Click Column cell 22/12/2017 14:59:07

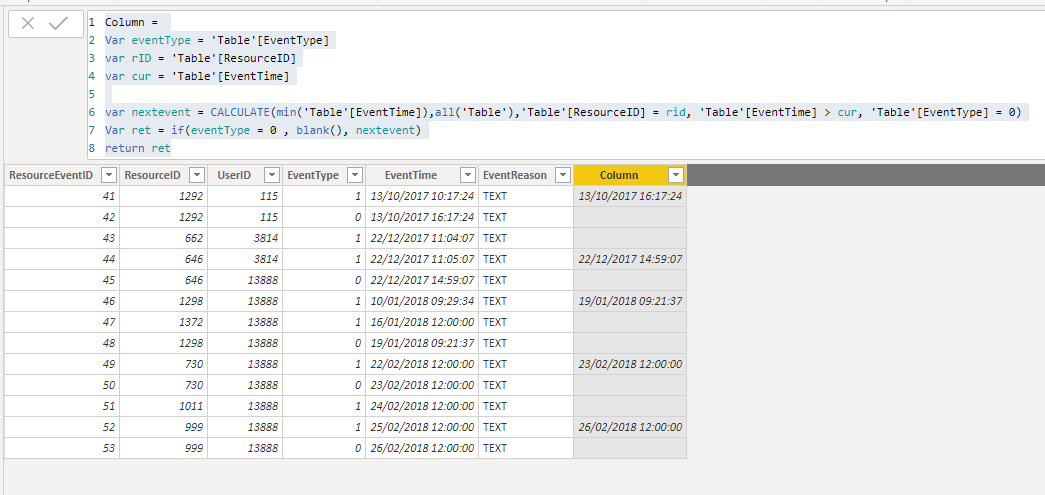coord(630,259)
